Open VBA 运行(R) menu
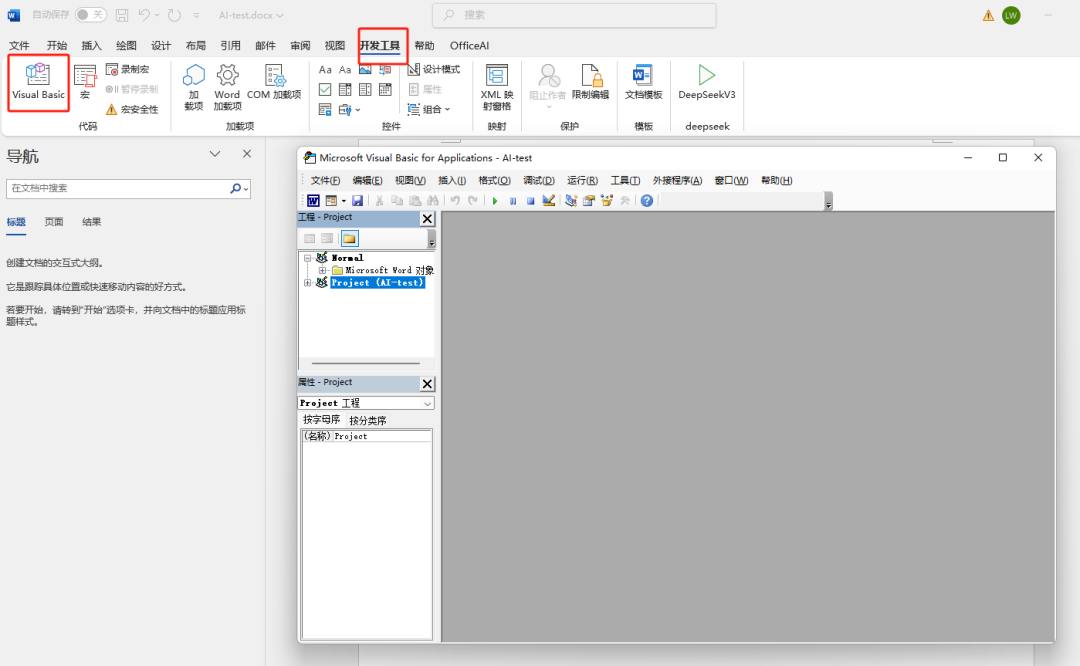 pos(582,180)
